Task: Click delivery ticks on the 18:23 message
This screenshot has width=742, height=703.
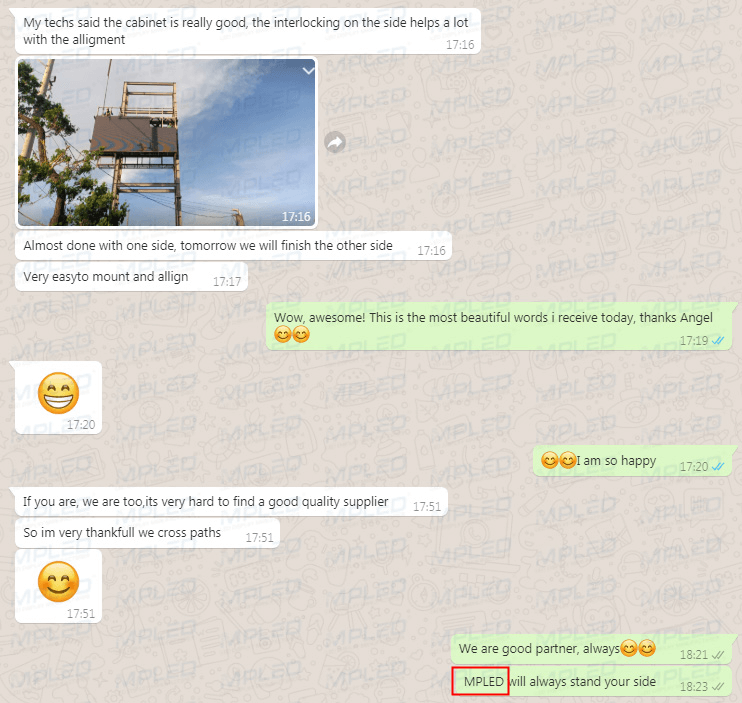Action: click(718, 687)
